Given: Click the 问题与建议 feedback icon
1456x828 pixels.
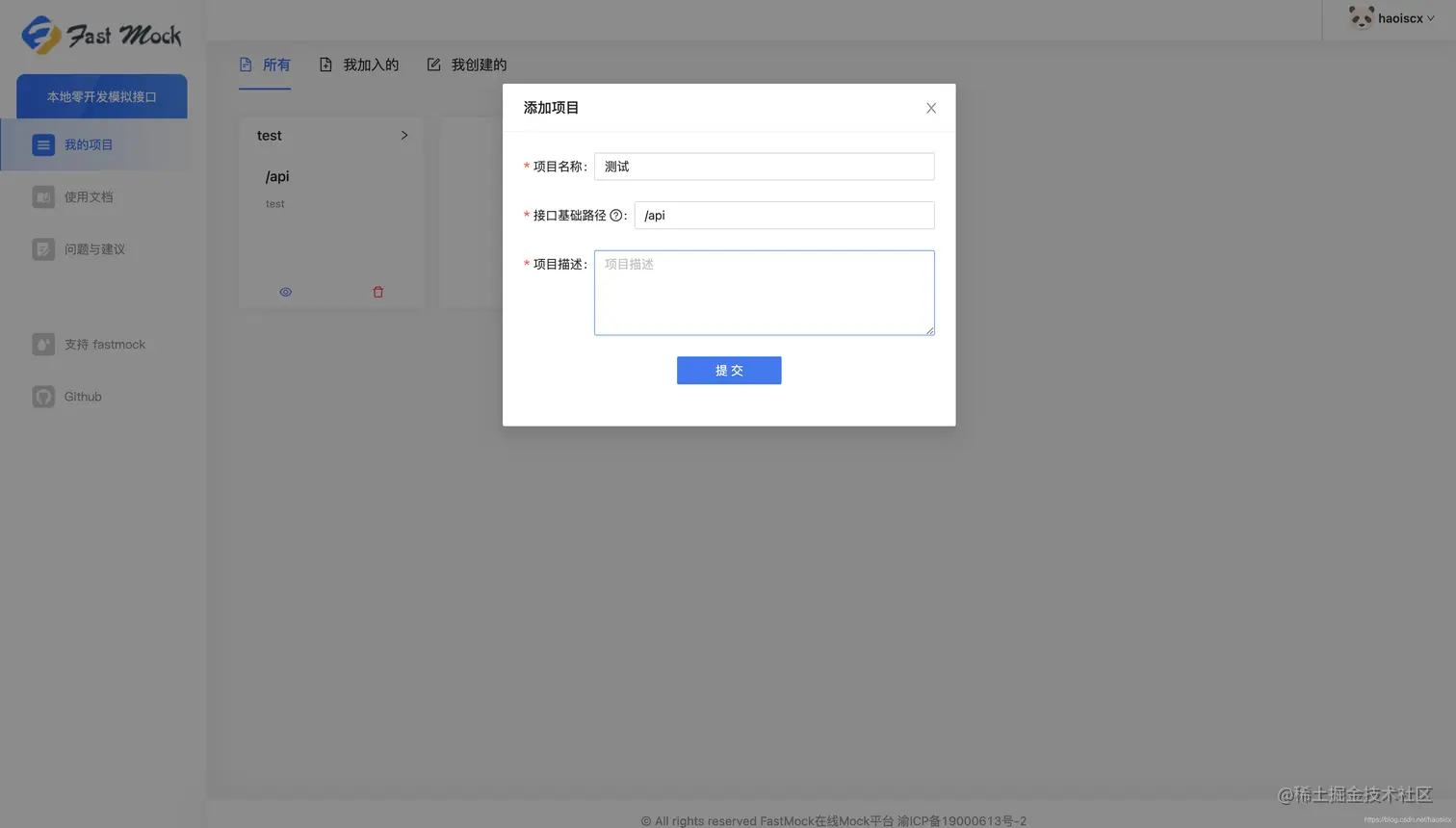Looking at the screenshot, I should tap(43, 248).
